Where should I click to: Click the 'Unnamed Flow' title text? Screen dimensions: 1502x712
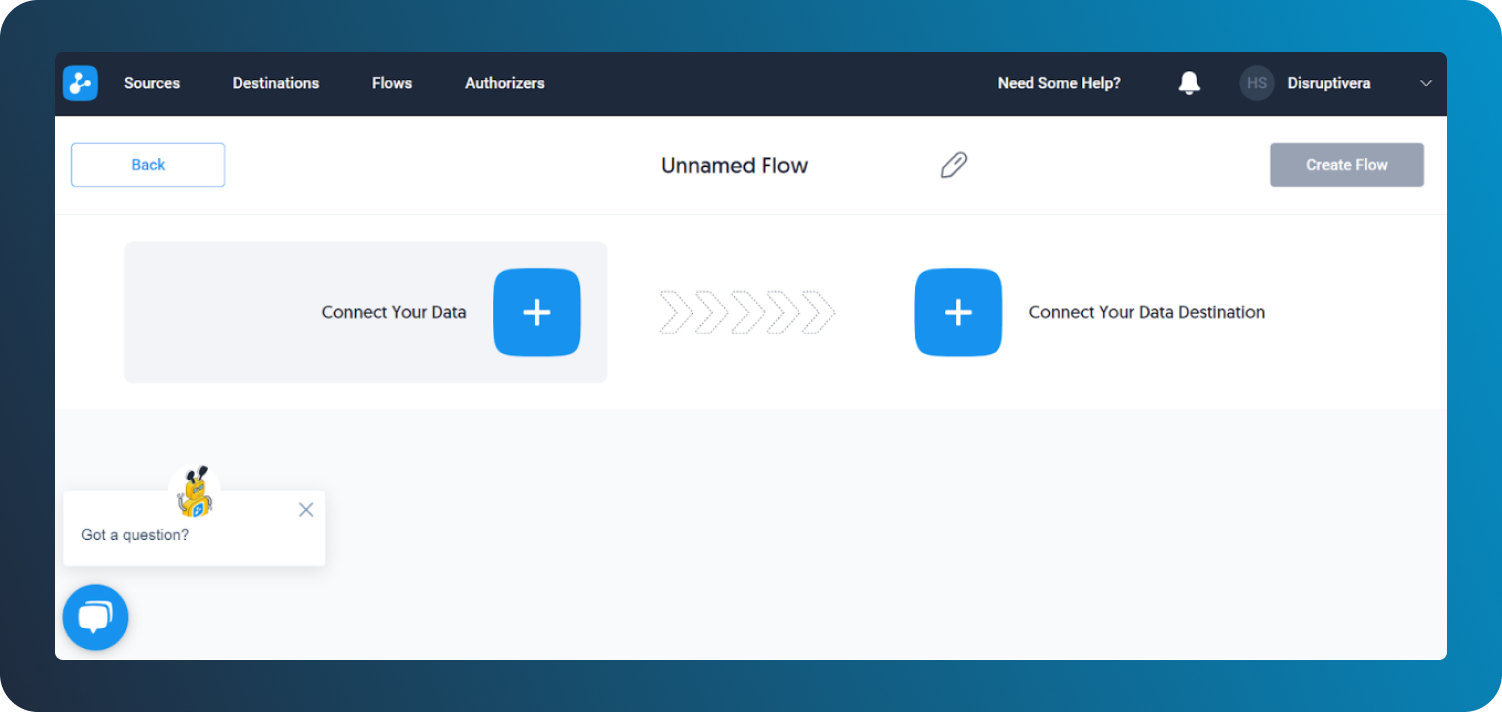[734, 165]
